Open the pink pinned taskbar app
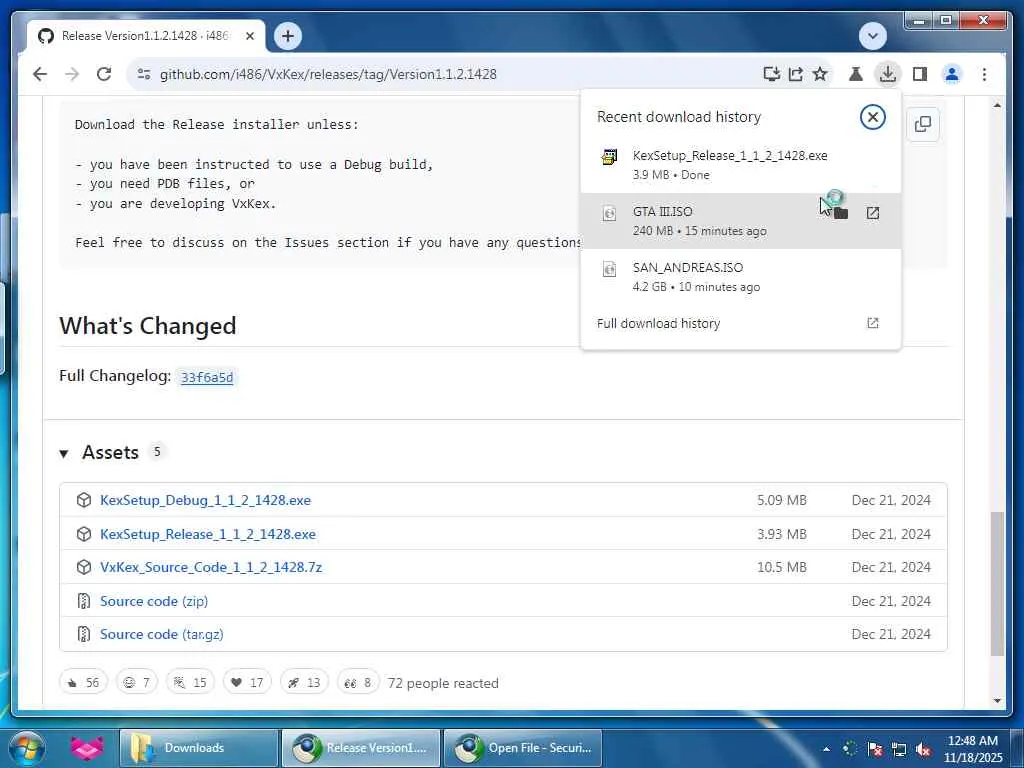This screenshot has height=768, width=1024. click(88, 748)
